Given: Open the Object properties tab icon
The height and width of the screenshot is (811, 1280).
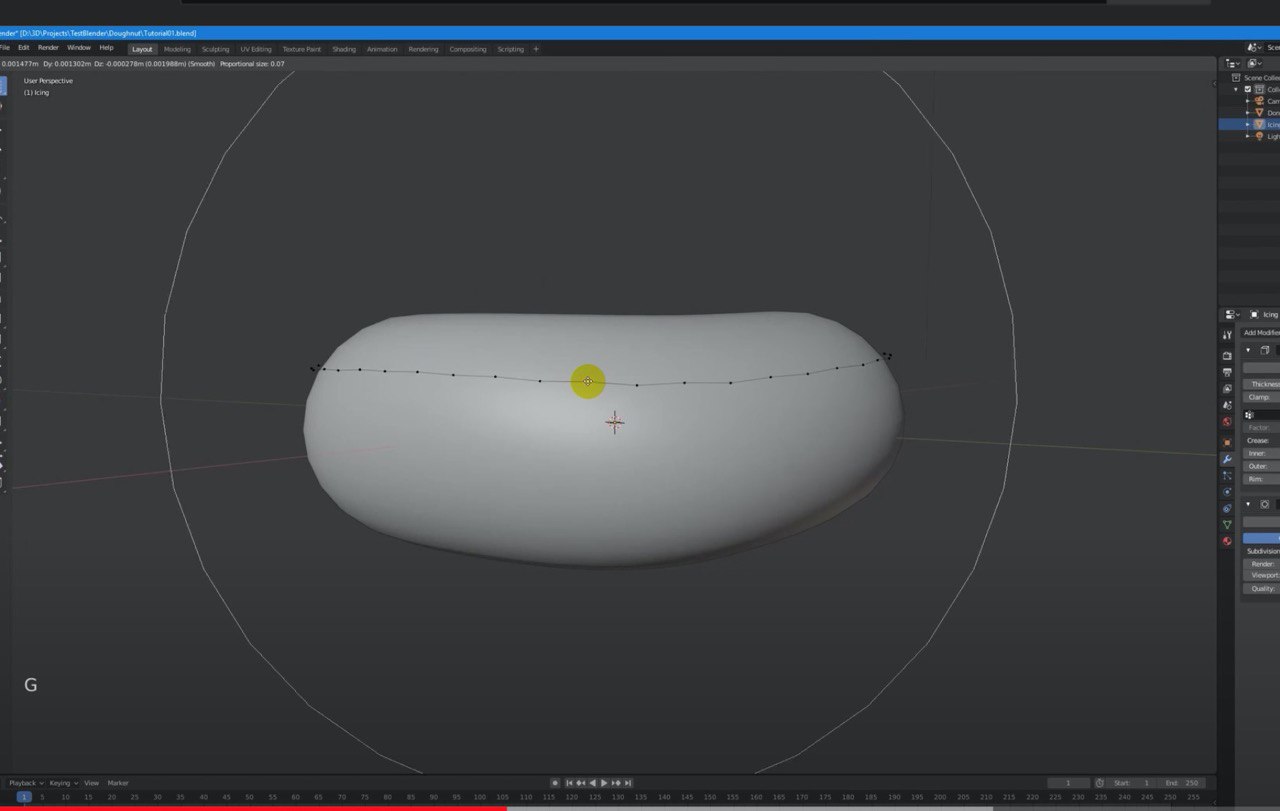Looking at the screenshot, I should pos(1227,442).
